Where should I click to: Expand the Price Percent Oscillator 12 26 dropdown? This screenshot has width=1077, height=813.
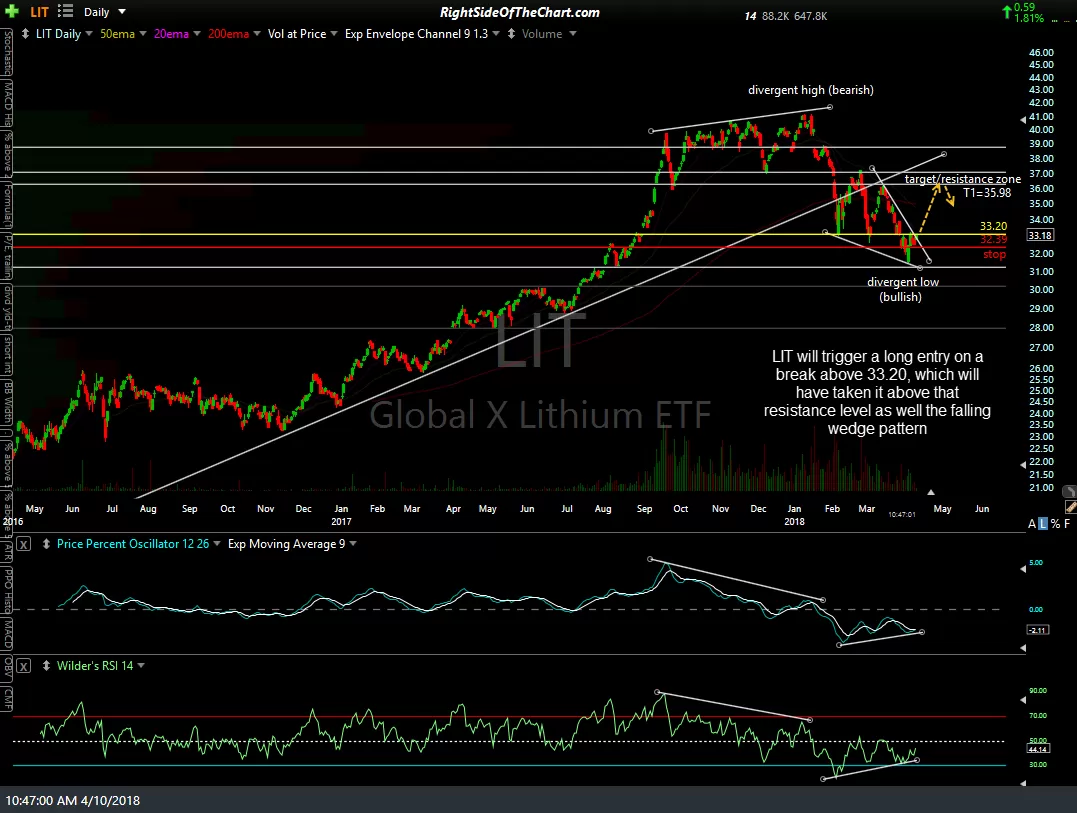tap(217, 544)
